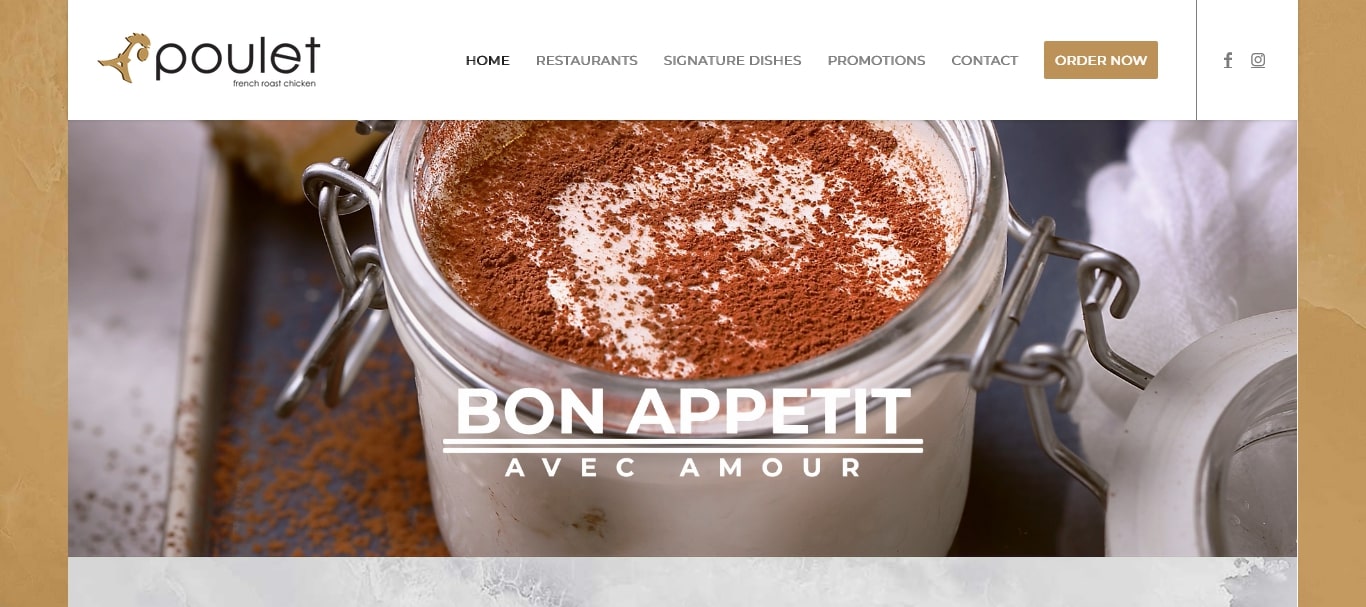Click the BON APPETIT headline

683,411
